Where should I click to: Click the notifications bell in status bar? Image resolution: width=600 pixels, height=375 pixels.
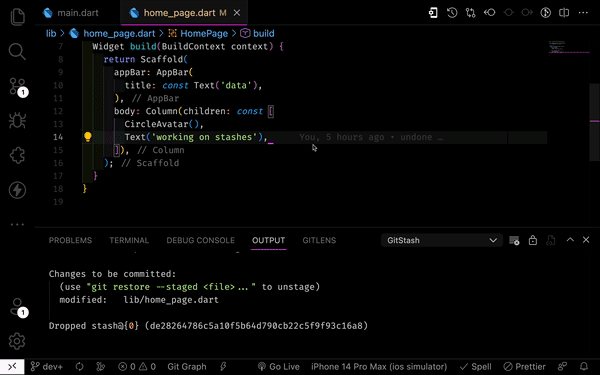pyautogui.click(x=584, y=367)
